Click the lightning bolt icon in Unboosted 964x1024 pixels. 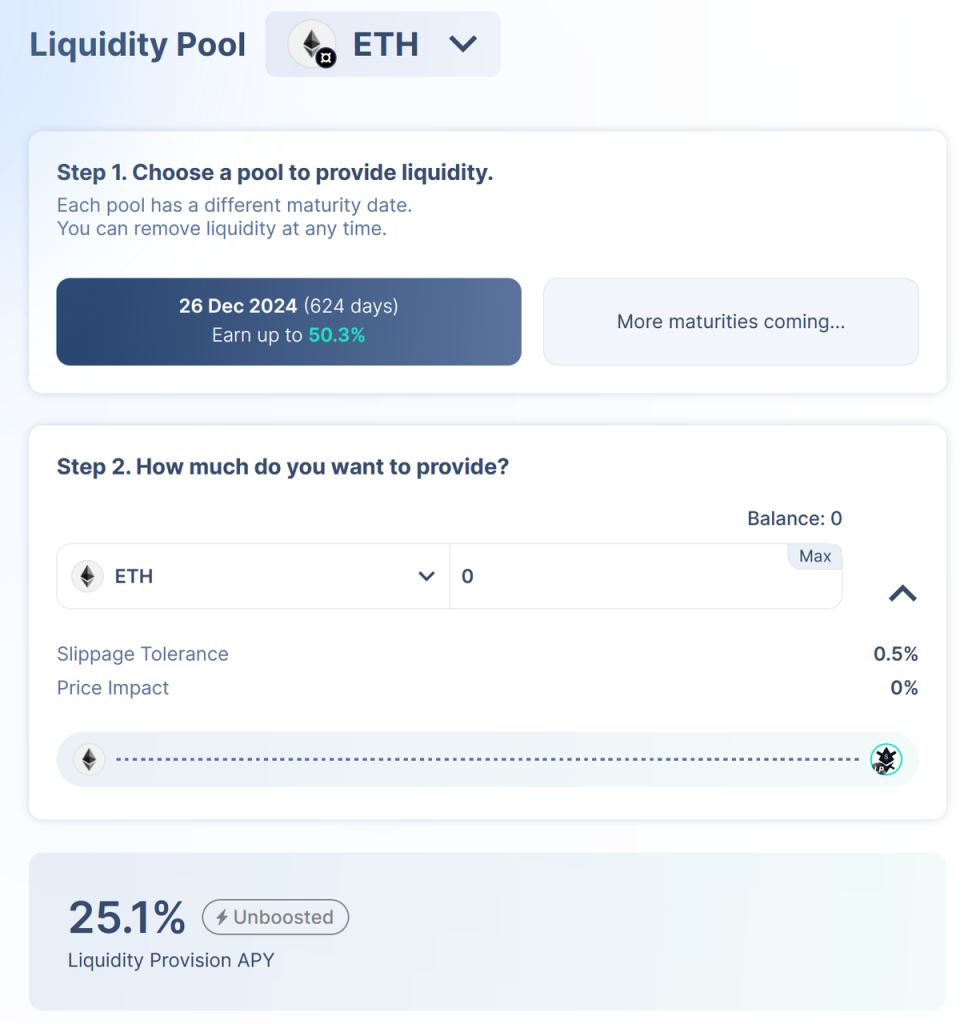point(222,917)
